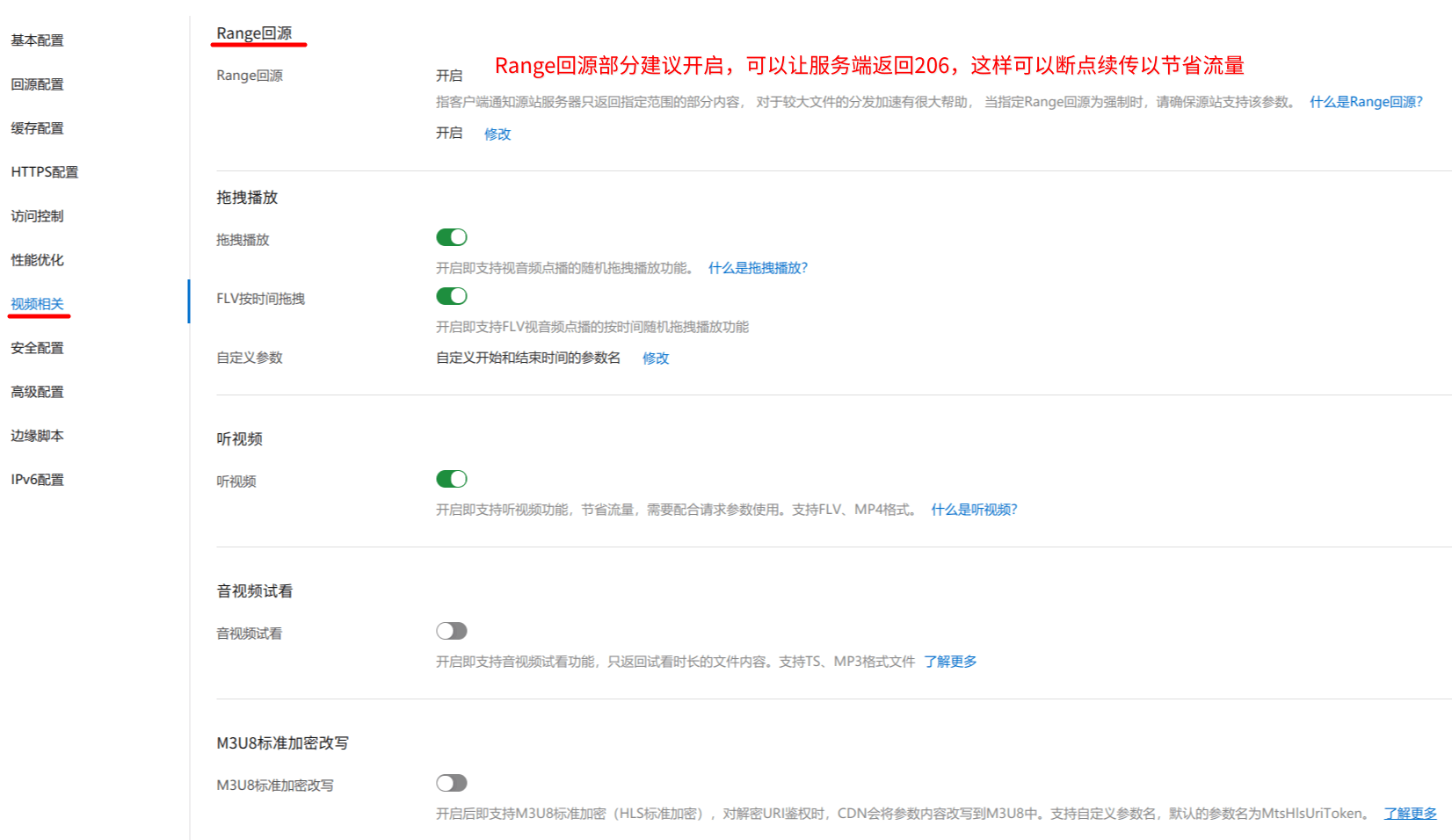Click the M3U8标准加密改写 section heading
The image size is (1452, 840).
tap(282, 743)
